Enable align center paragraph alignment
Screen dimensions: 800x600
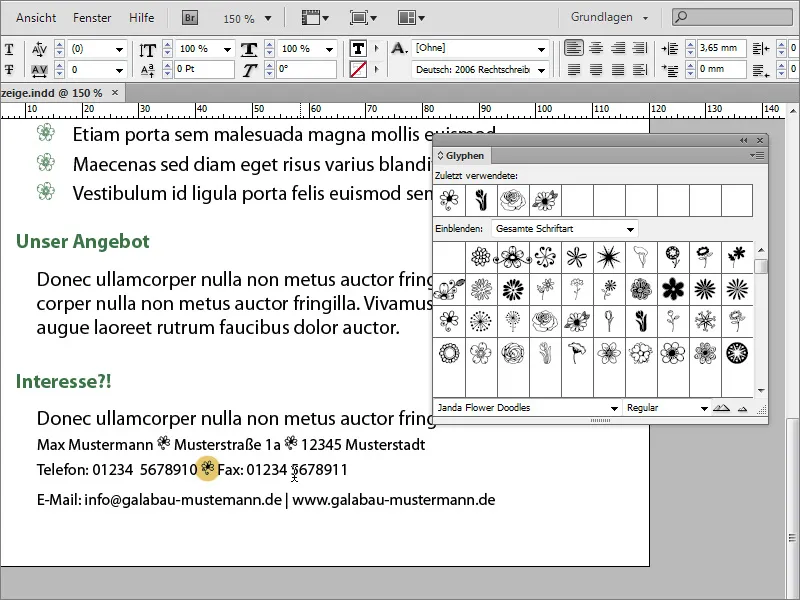pyautogui.click(x=596, y=48)
